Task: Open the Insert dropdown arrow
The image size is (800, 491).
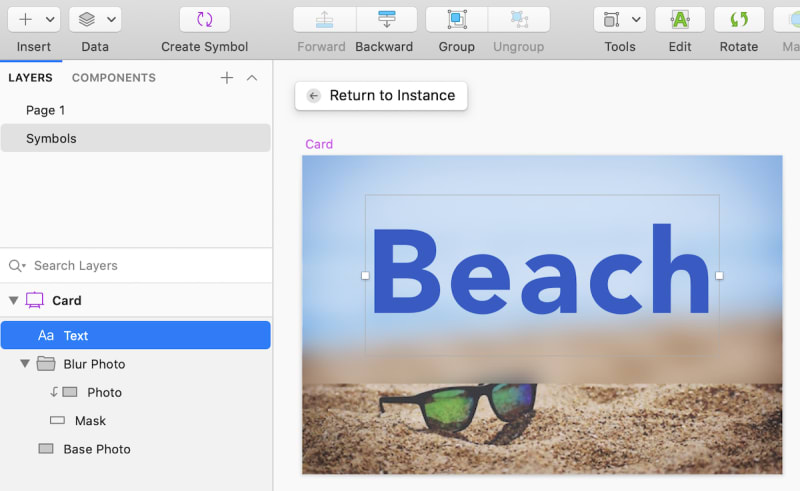Action: pos(50,20)
